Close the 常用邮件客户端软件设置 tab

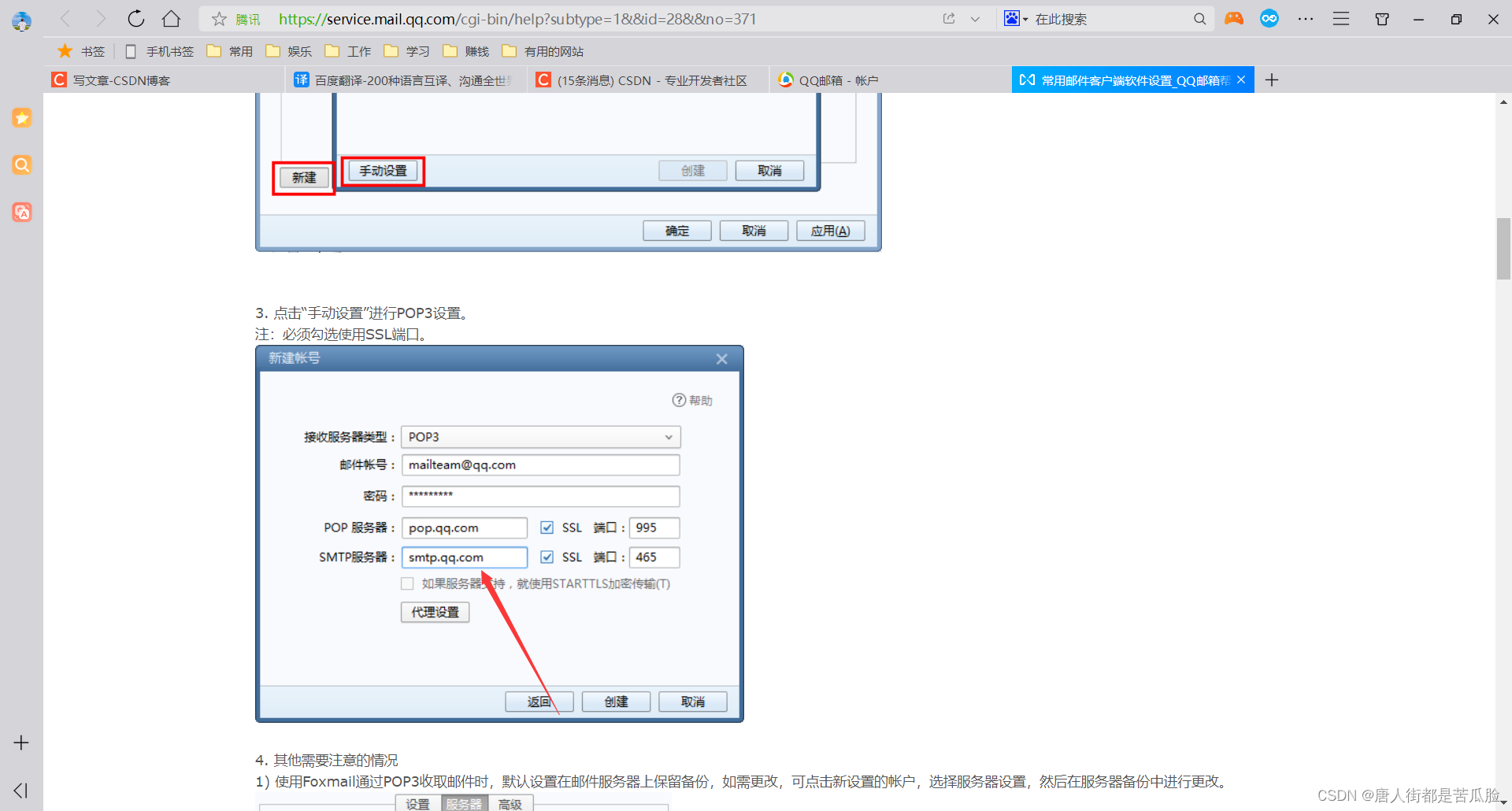[1241, 80]
